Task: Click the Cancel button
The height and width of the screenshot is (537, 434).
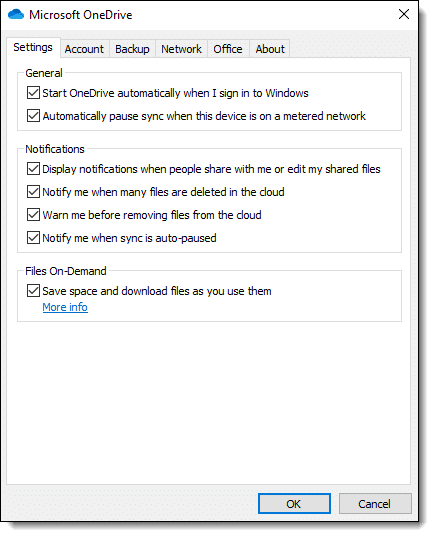Action: coord(375,504)
